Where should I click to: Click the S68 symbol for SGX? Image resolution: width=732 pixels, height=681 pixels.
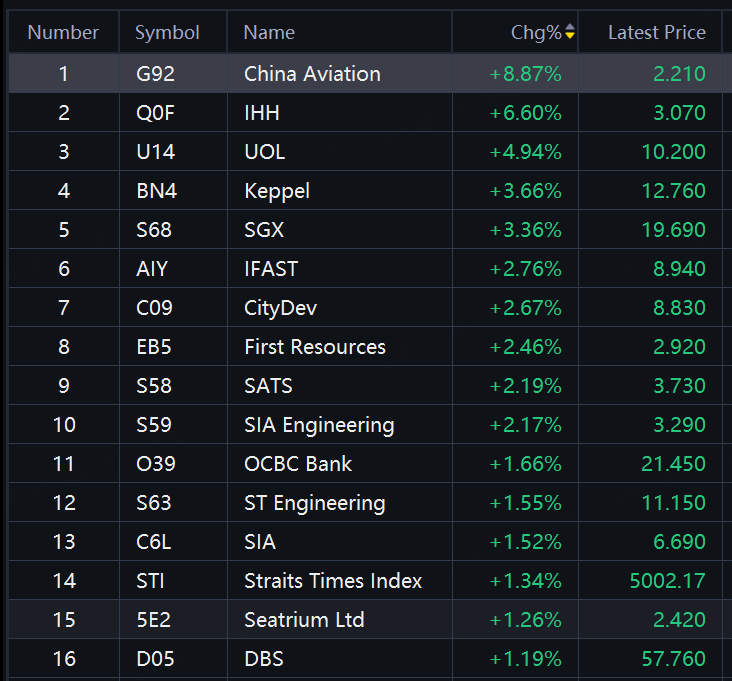coord(154,230)
